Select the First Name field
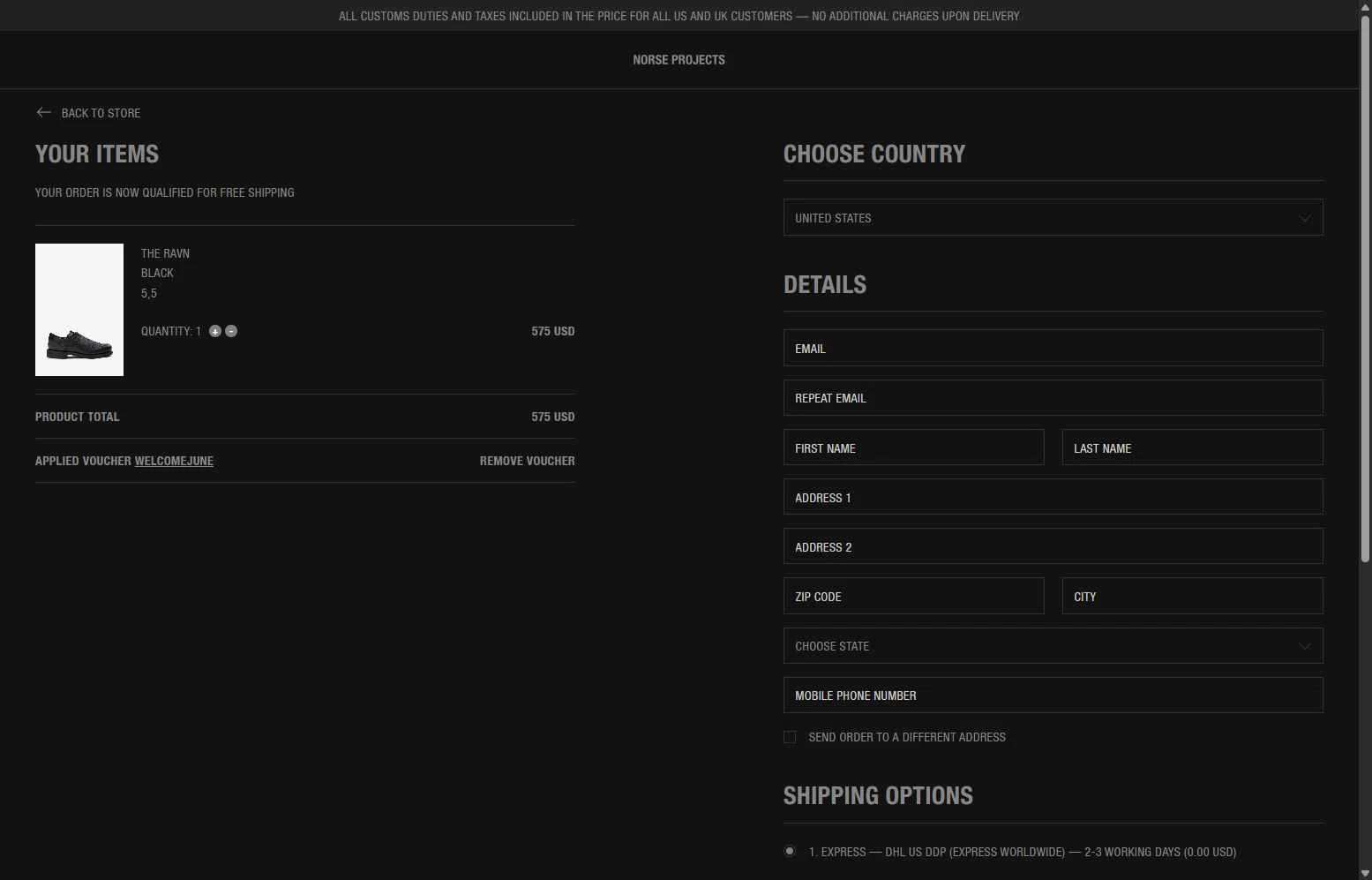This screenshot has height=880, width=1372. [x=913, y=448]
